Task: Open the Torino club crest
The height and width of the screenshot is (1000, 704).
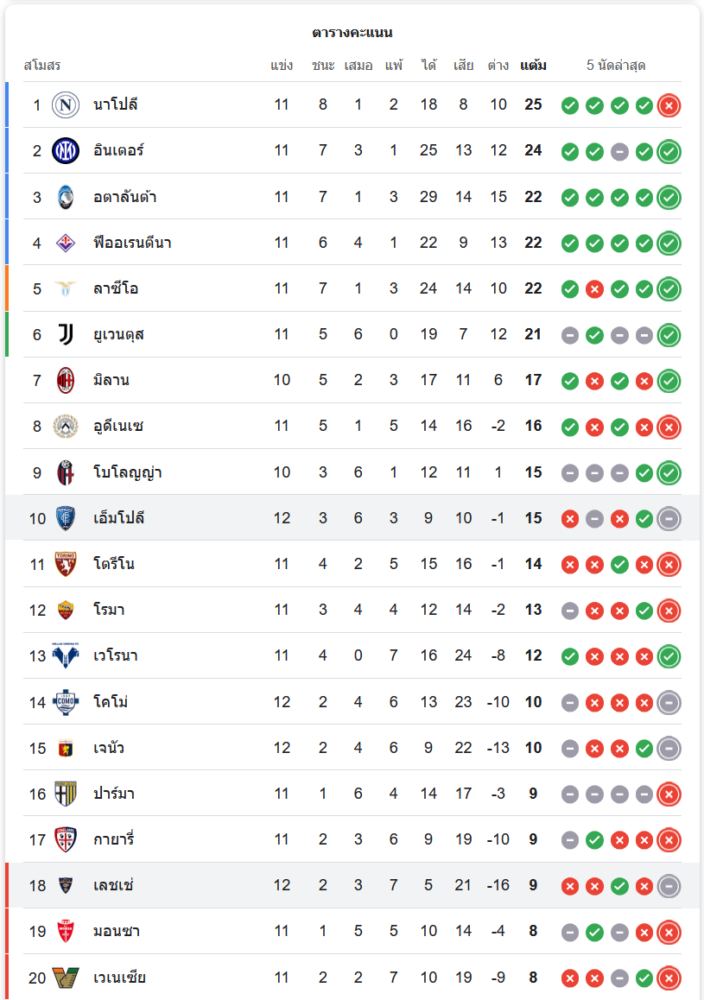Action: (x=65, y=564)
